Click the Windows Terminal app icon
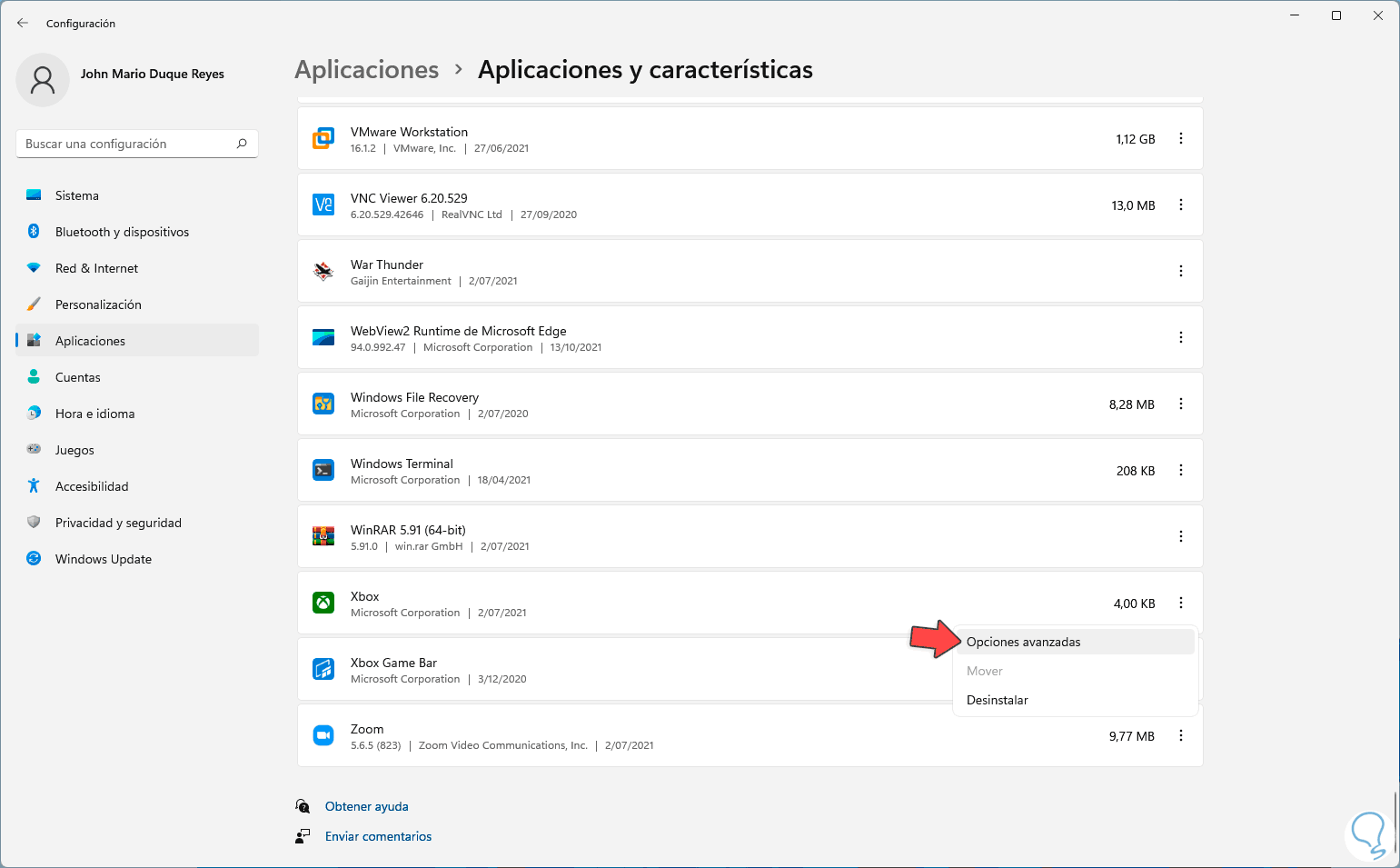 pos(323,470)
